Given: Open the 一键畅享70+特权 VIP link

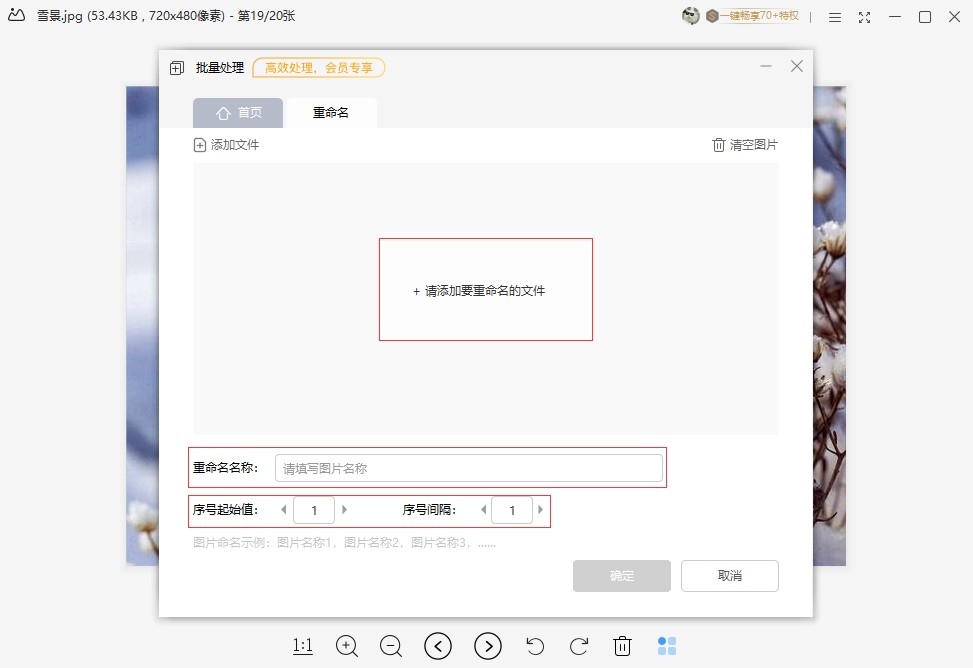Looking at the screenshot, I should (751, 17).
